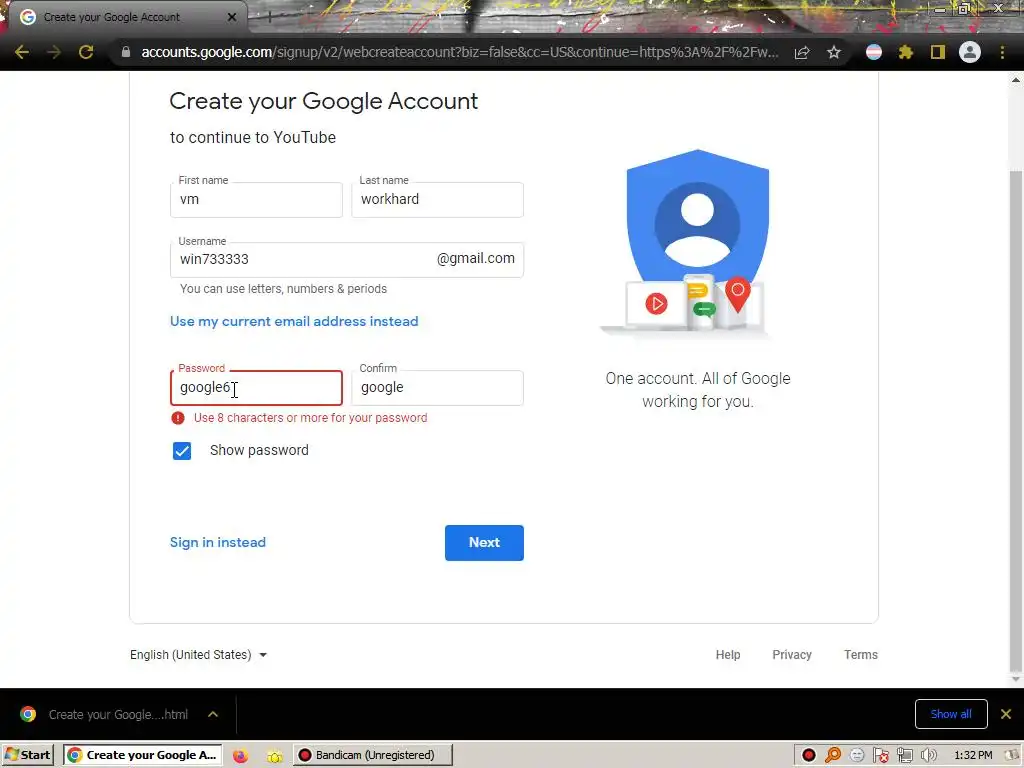
Task: Open the Windows Start menu
Action: click(27, 755)
